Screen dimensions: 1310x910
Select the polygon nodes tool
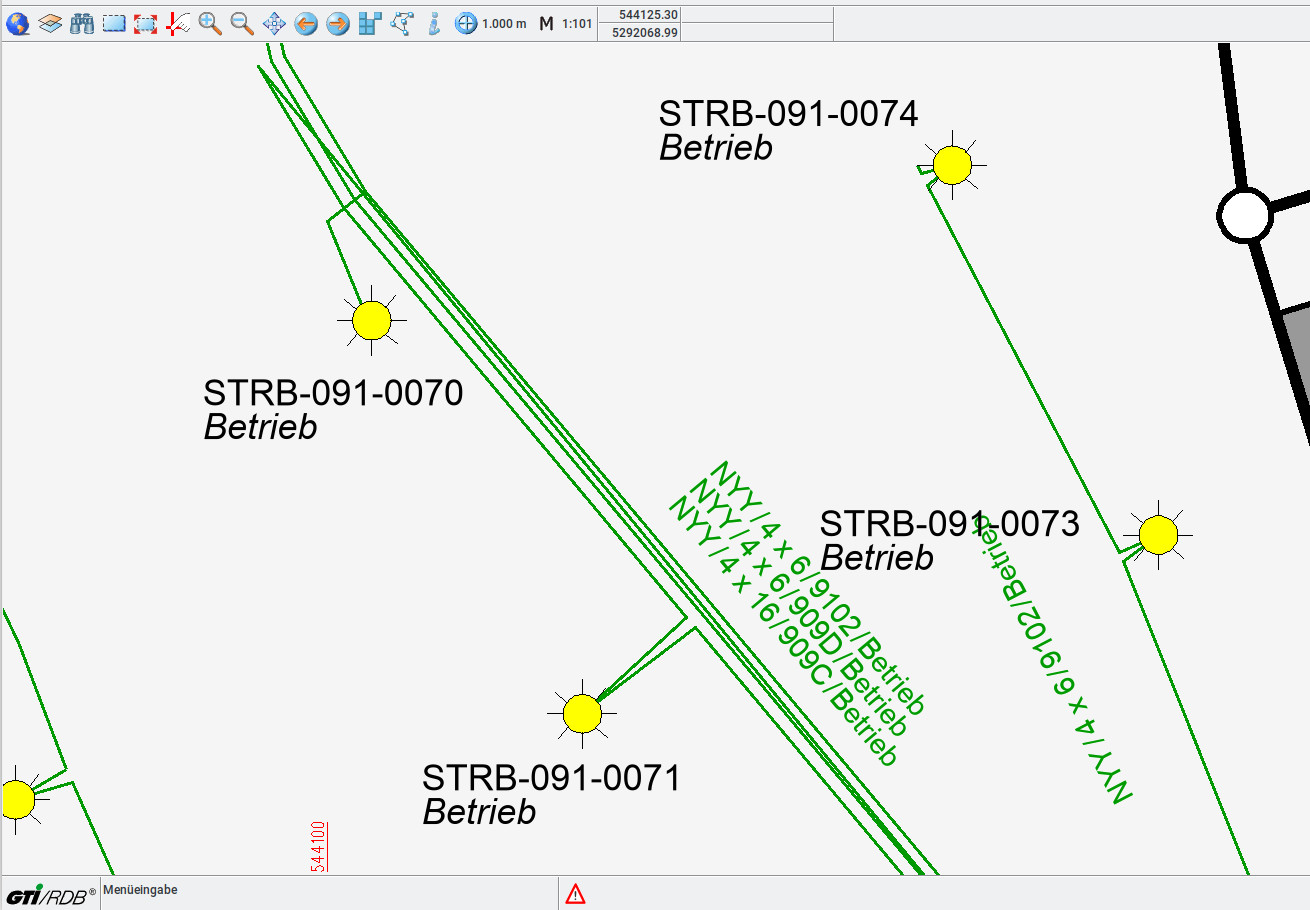(x=402, y=24)
